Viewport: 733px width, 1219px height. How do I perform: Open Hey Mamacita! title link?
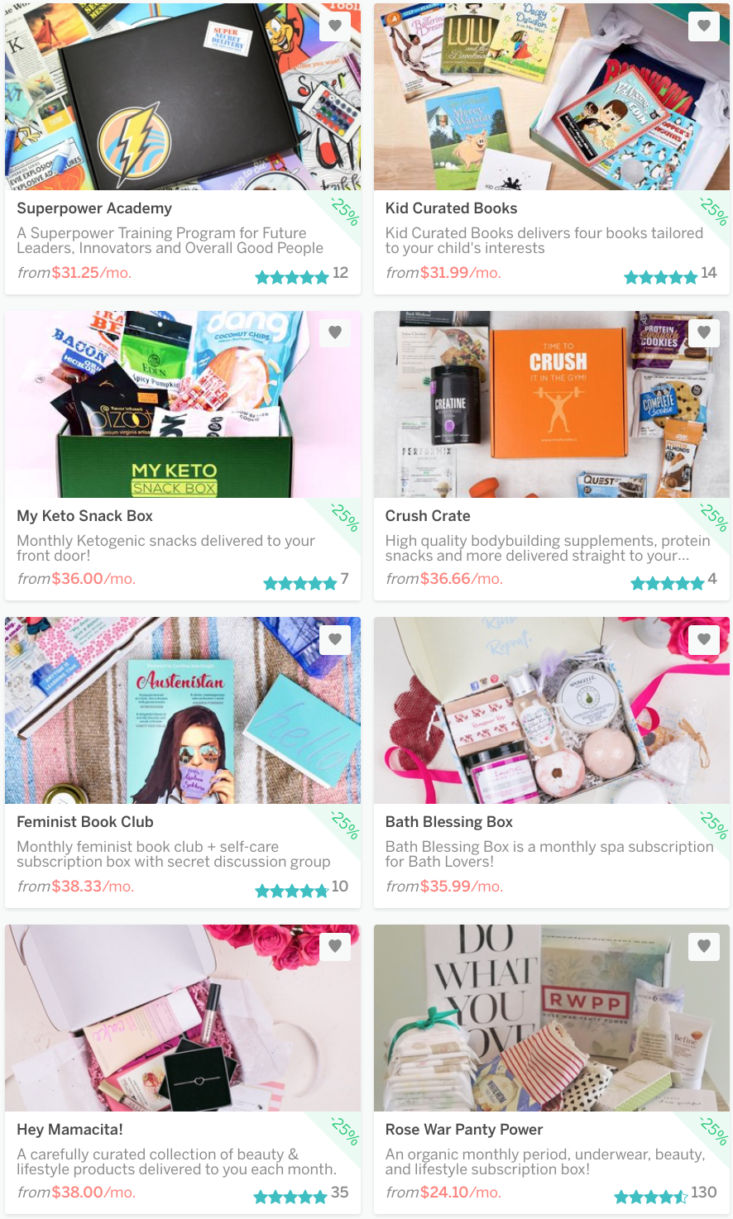[x=70, y=1129]
